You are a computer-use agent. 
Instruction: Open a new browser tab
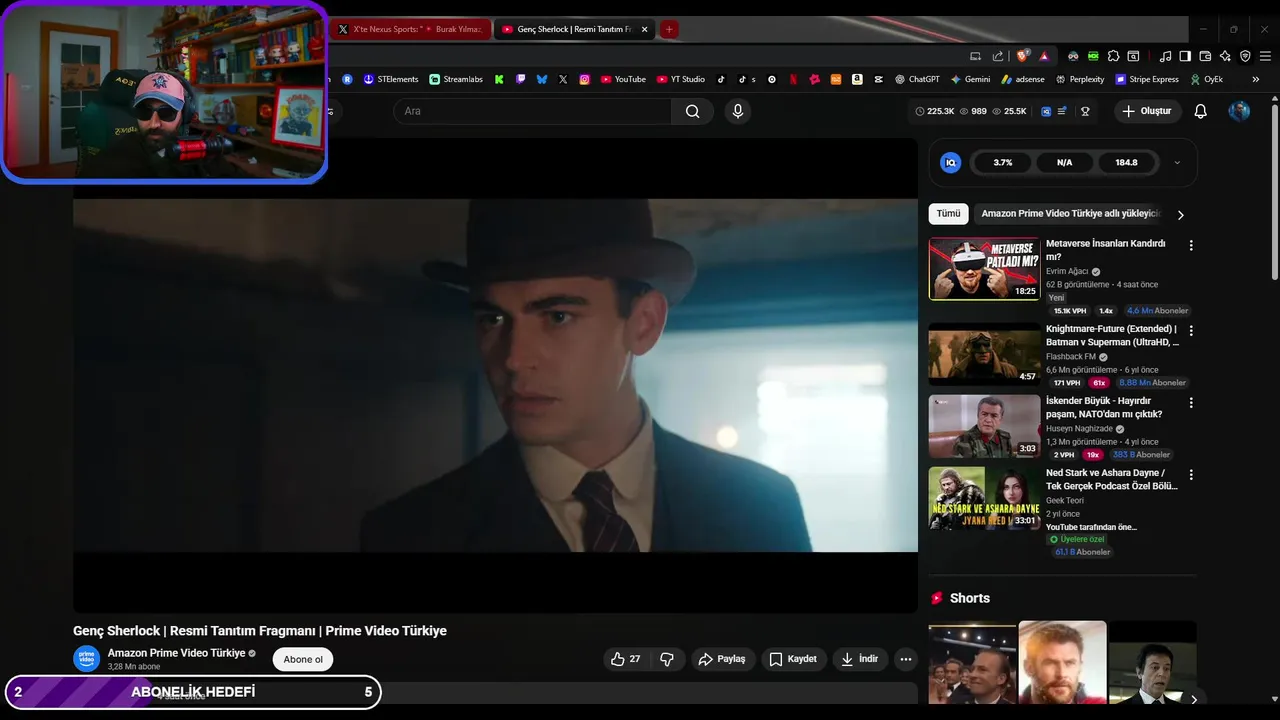(x=669, y=30)
